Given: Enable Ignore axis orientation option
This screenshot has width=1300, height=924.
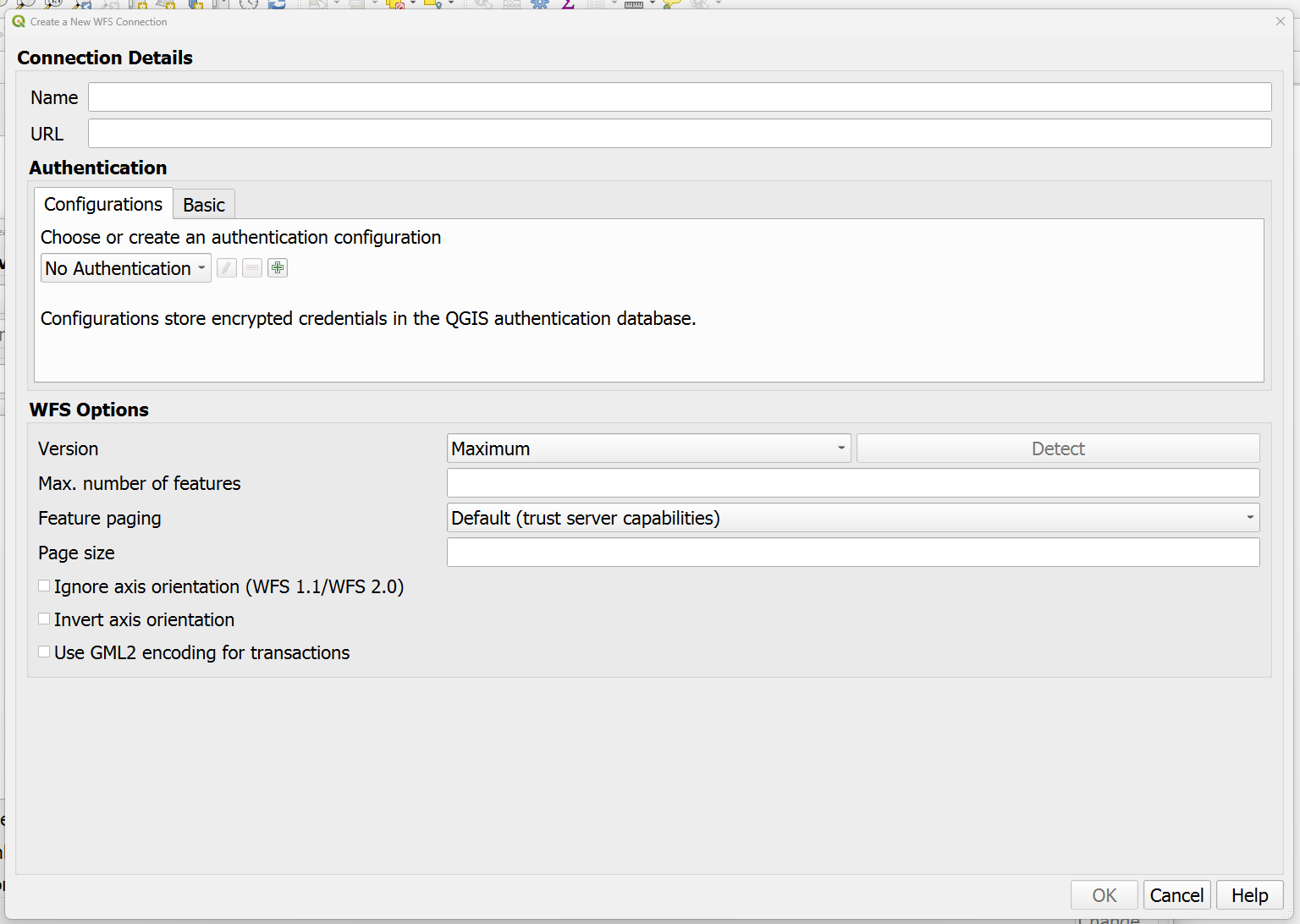Looking at the screenshot, I should [x=43, y=585].
